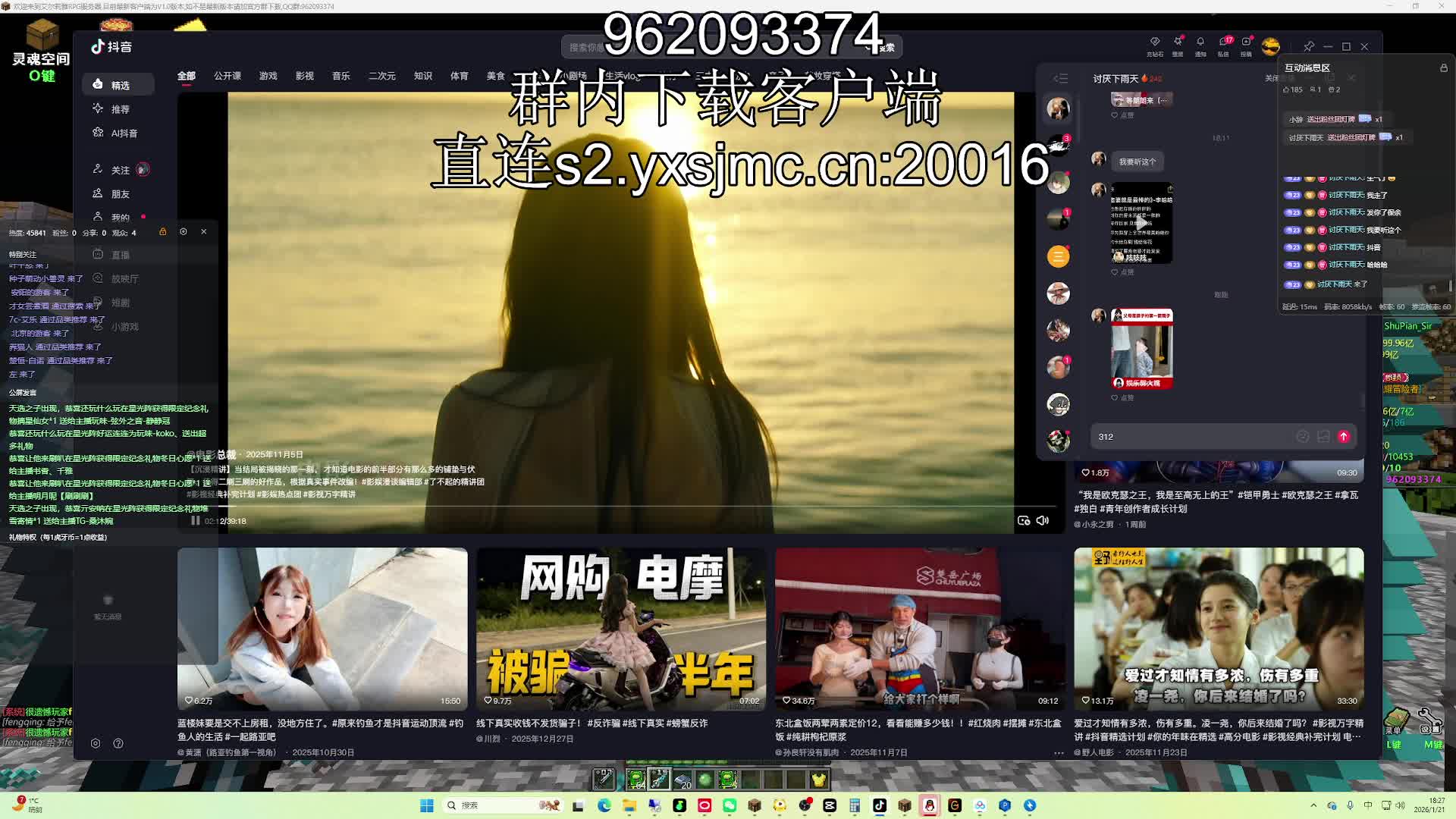Show hidden system tray icons chevron
This screenshot has width=1456, height=819.
[x=1313, y=805]
